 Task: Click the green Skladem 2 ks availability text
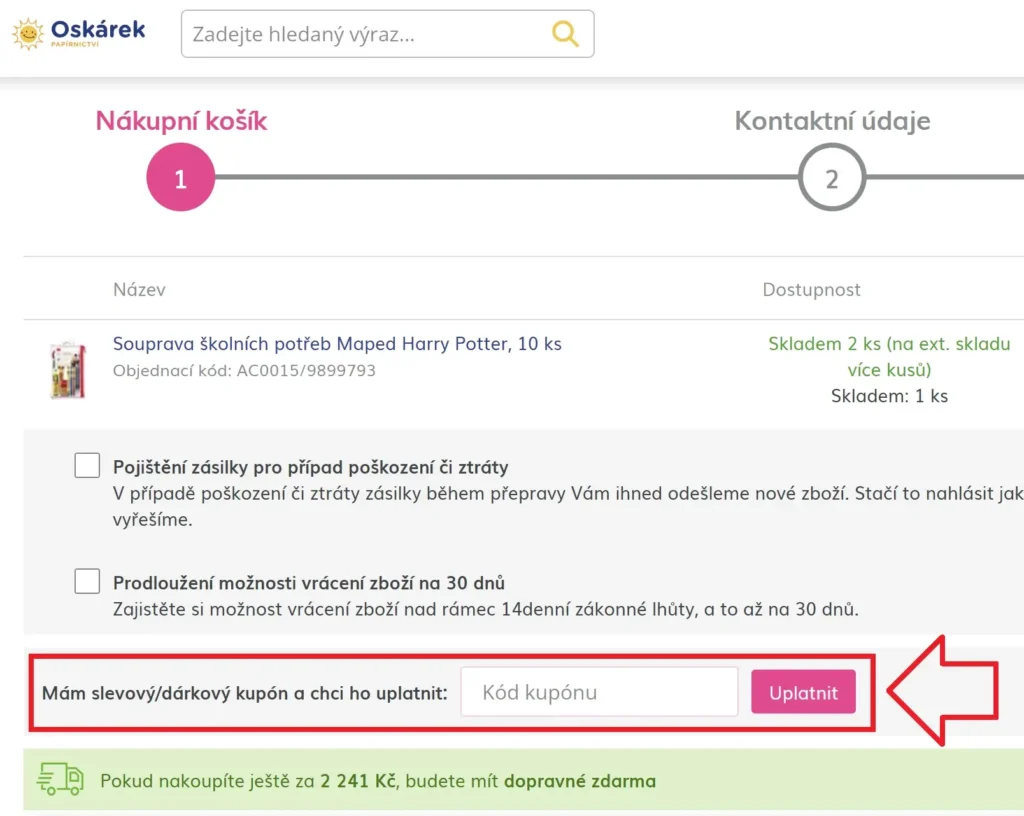pyautogui.click(x=889, y=356)
